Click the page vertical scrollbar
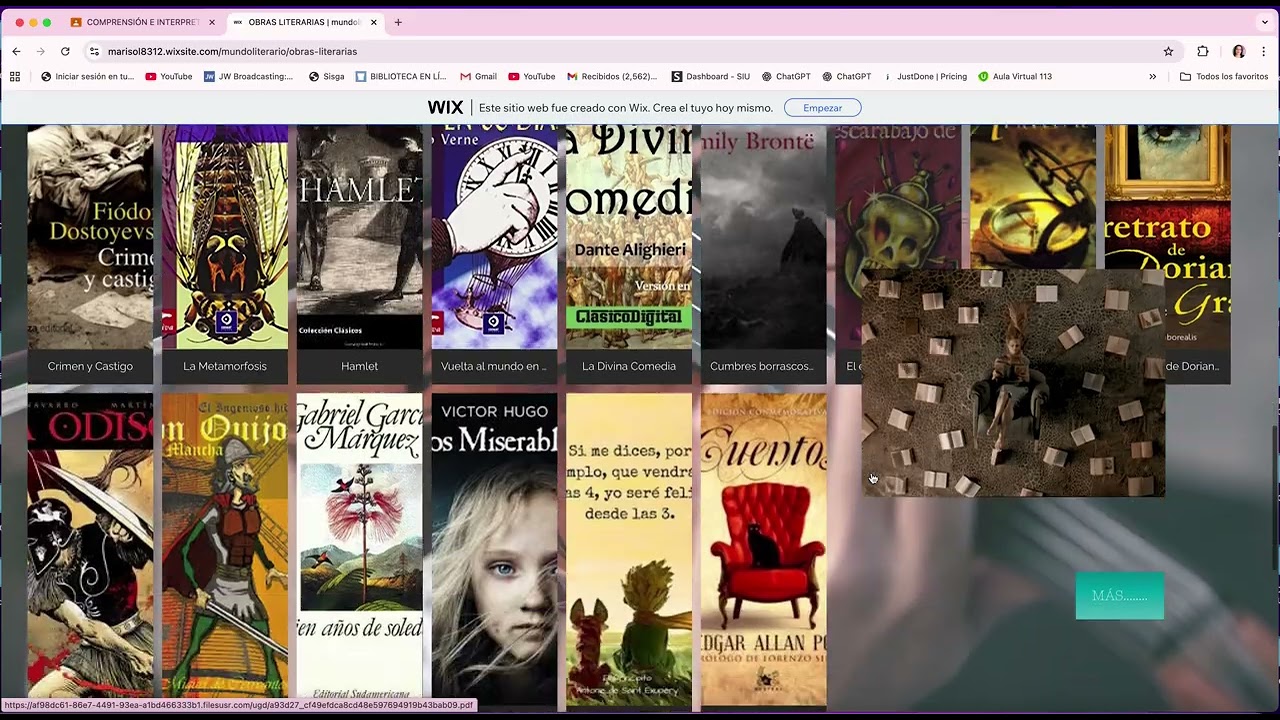This screenshot has height=720, width=1280. pos(1274,500)
